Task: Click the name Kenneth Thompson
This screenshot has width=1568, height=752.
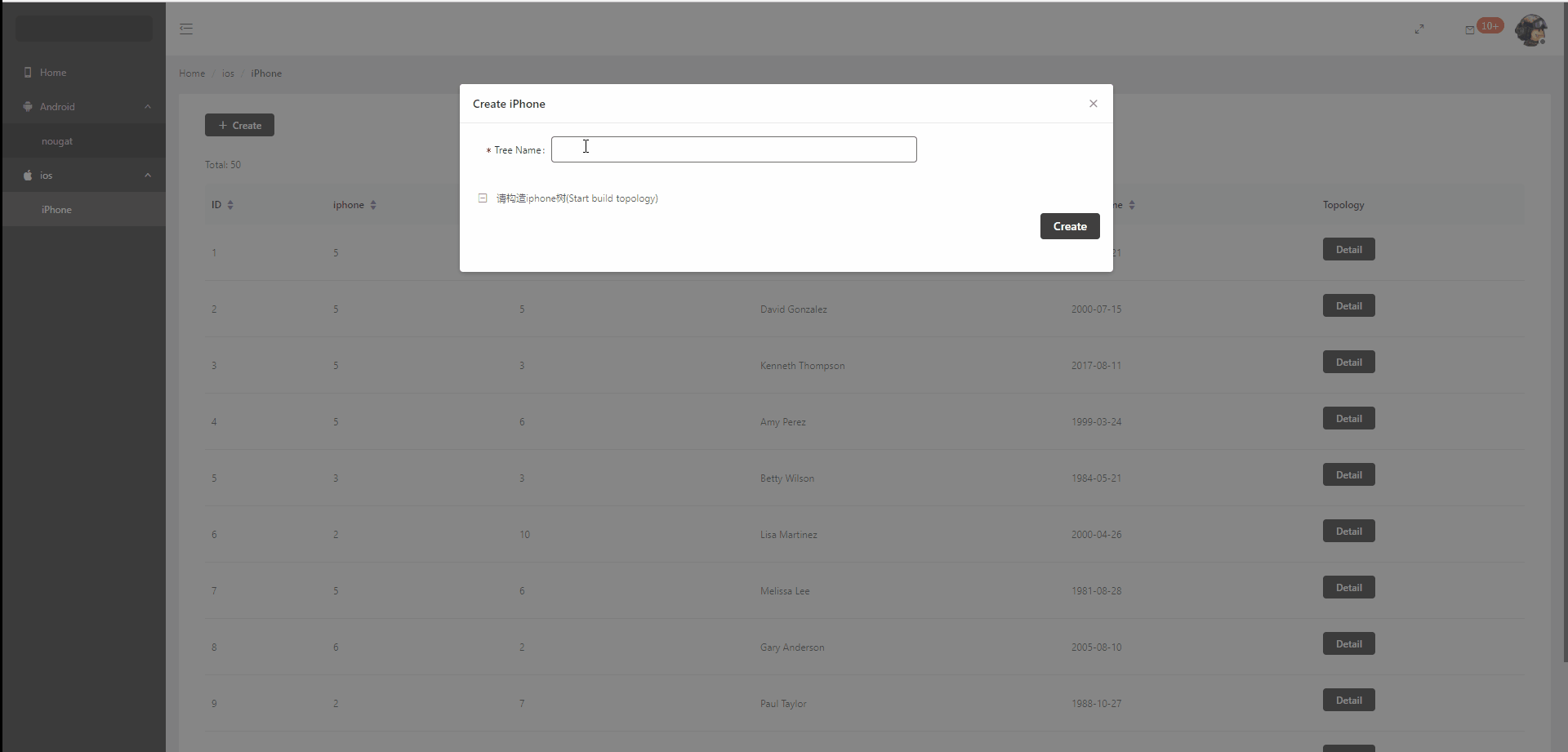Action: (x=803, y=366)
